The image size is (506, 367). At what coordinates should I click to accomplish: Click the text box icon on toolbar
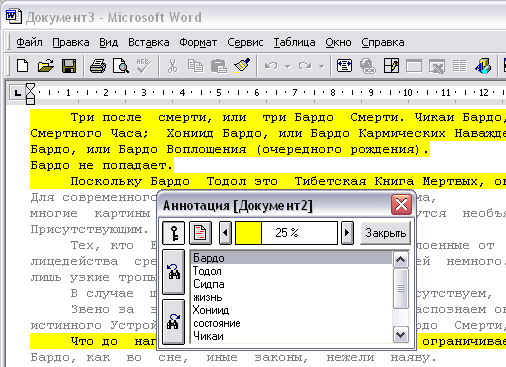(344, 66)
